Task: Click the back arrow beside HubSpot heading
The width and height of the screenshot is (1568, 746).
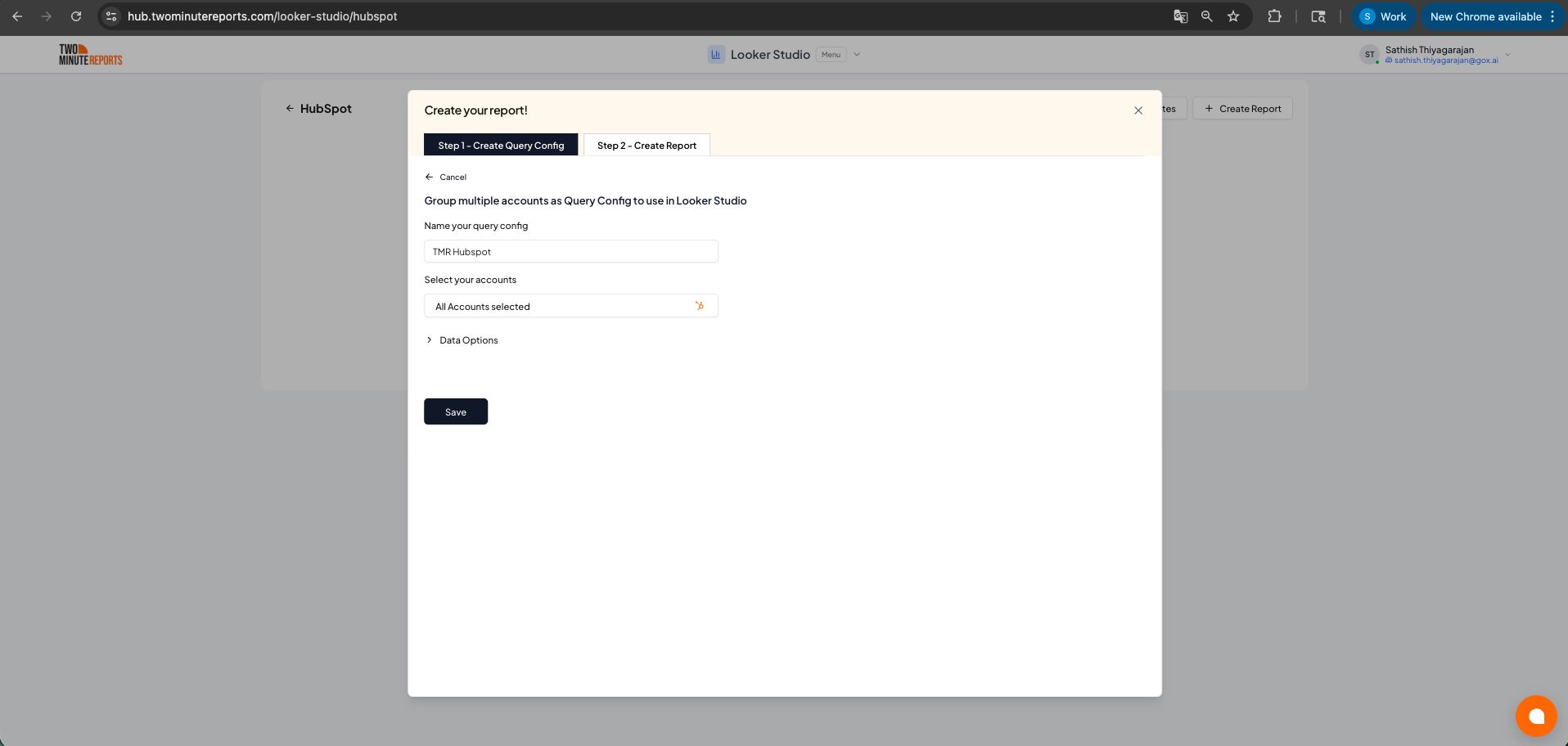Action: coord(291,108)
